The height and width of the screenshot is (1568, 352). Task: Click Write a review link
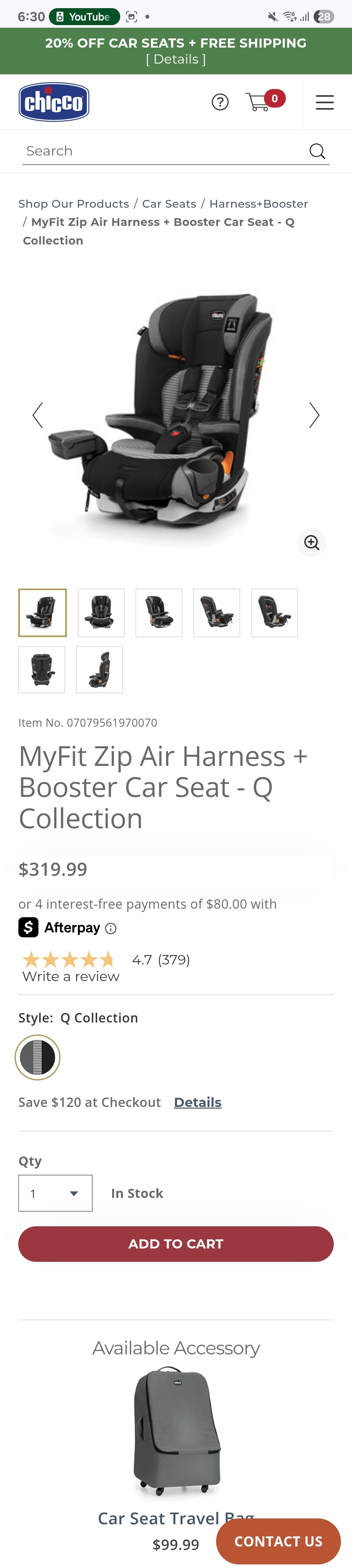tap(70, 976)
